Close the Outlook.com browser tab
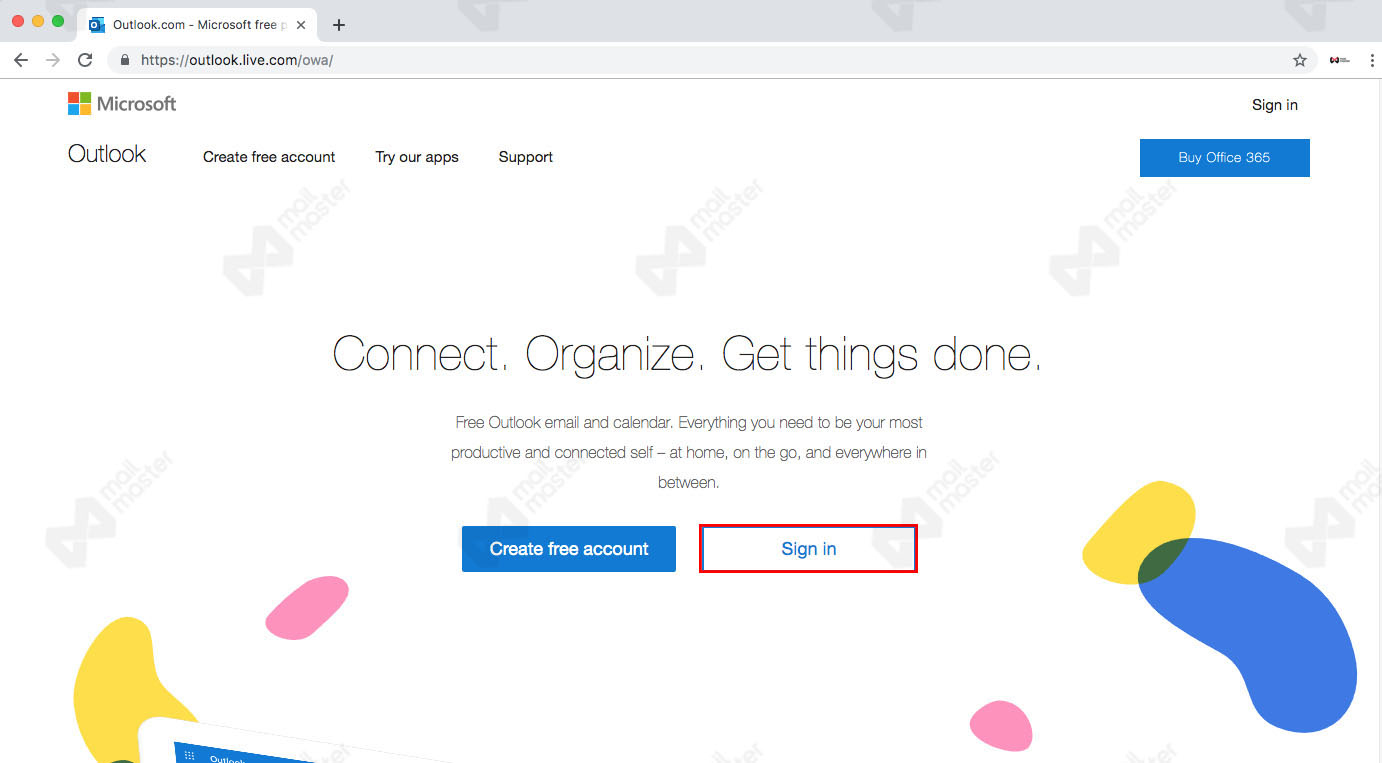Screen dimensions: 1382x763 pos(301,25)
